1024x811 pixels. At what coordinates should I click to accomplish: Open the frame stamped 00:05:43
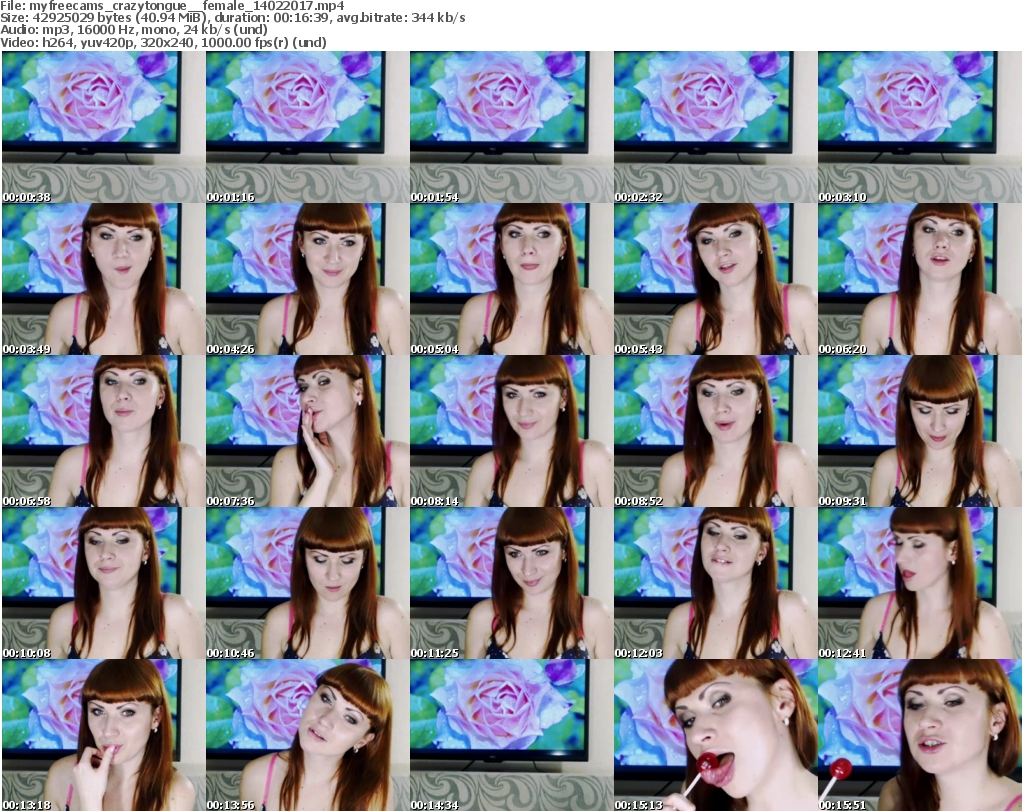[x=716, y=279]
